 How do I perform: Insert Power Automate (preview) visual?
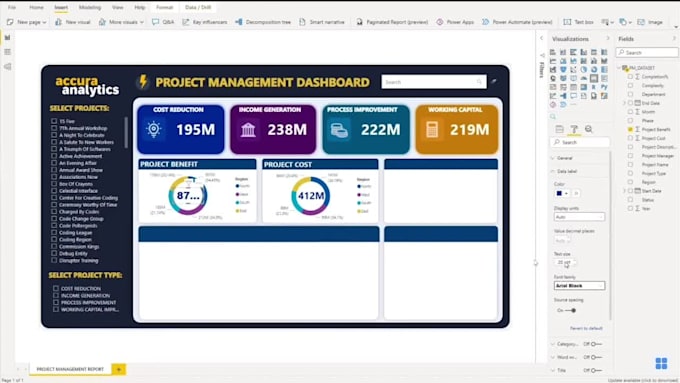(517, 22)
